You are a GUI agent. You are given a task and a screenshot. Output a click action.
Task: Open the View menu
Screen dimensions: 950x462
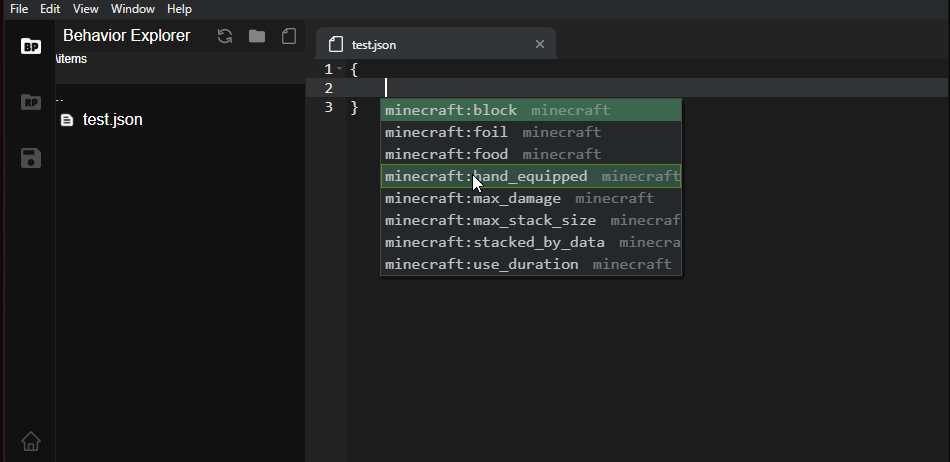[86, 8]
